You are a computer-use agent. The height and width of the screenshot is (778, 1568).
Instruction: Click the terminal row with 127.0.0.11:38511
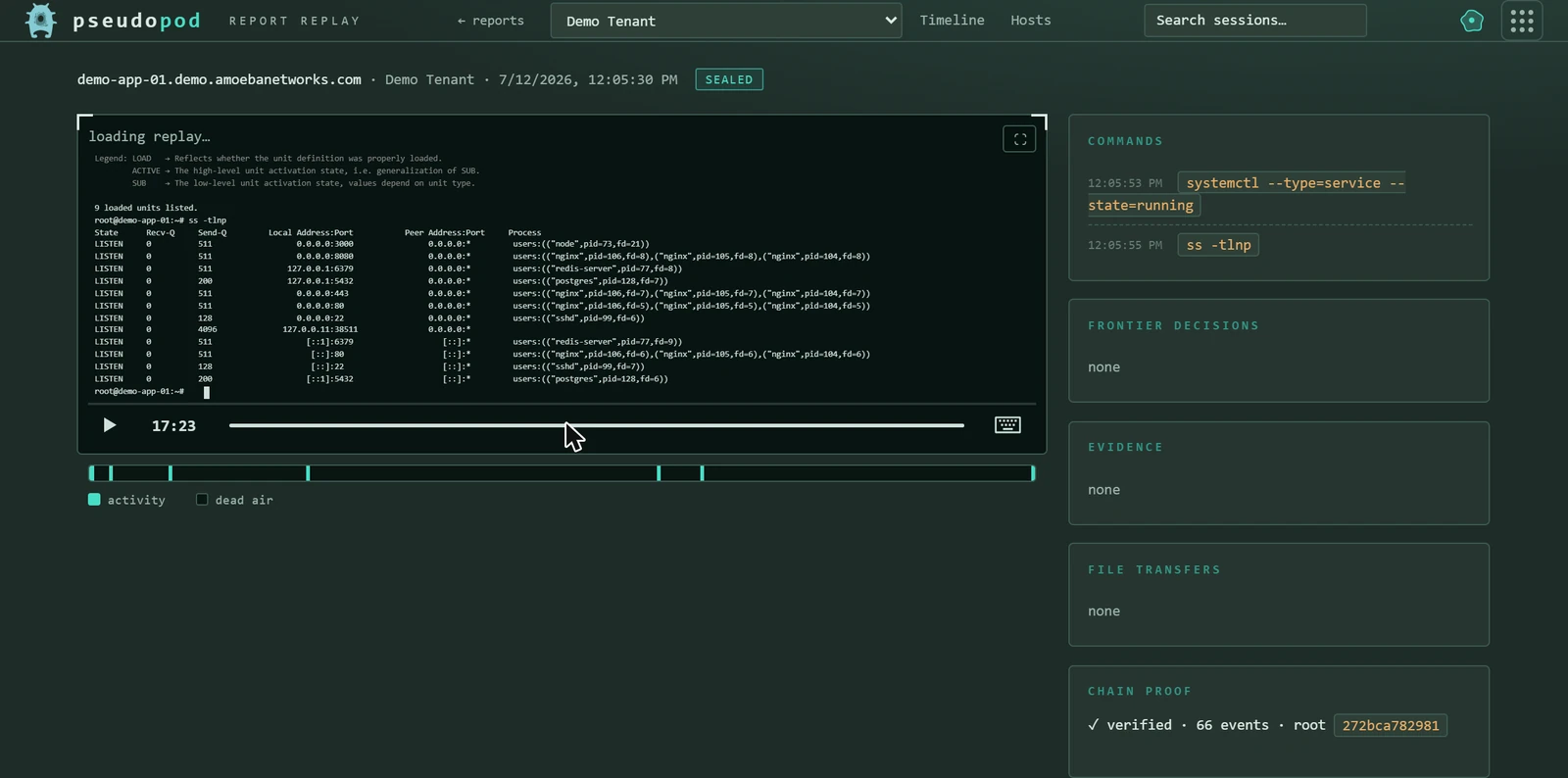[283, 329]
